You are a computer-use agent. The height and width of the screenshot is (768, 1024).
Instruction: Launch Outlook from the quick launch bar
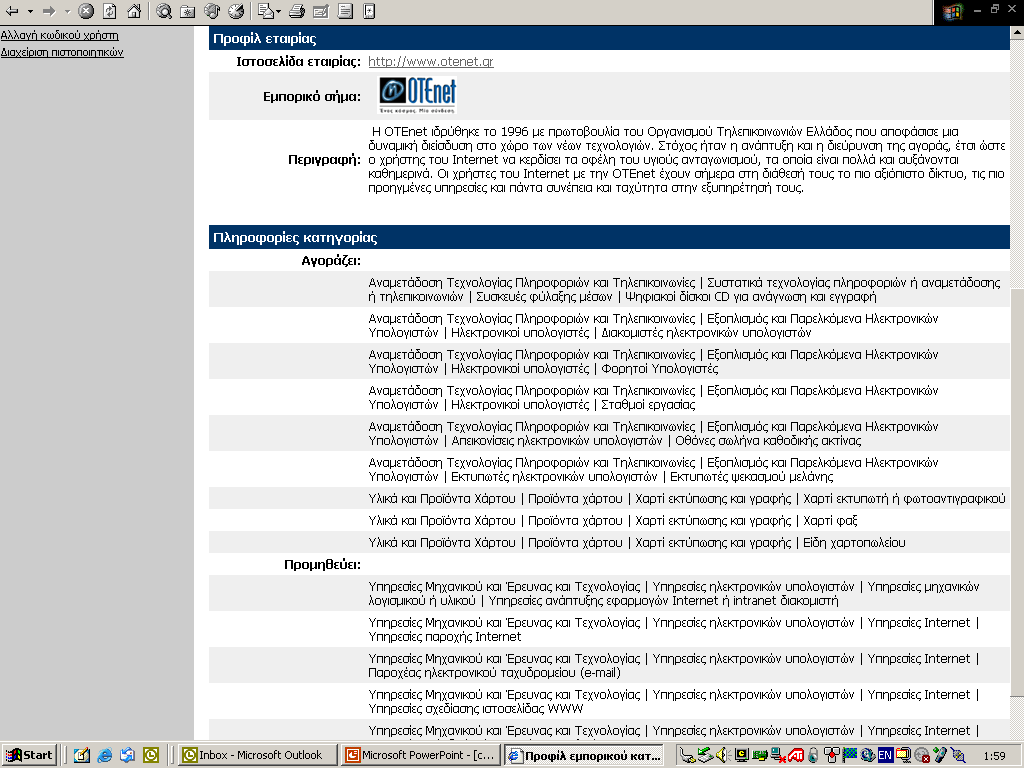tap(151, 756)
